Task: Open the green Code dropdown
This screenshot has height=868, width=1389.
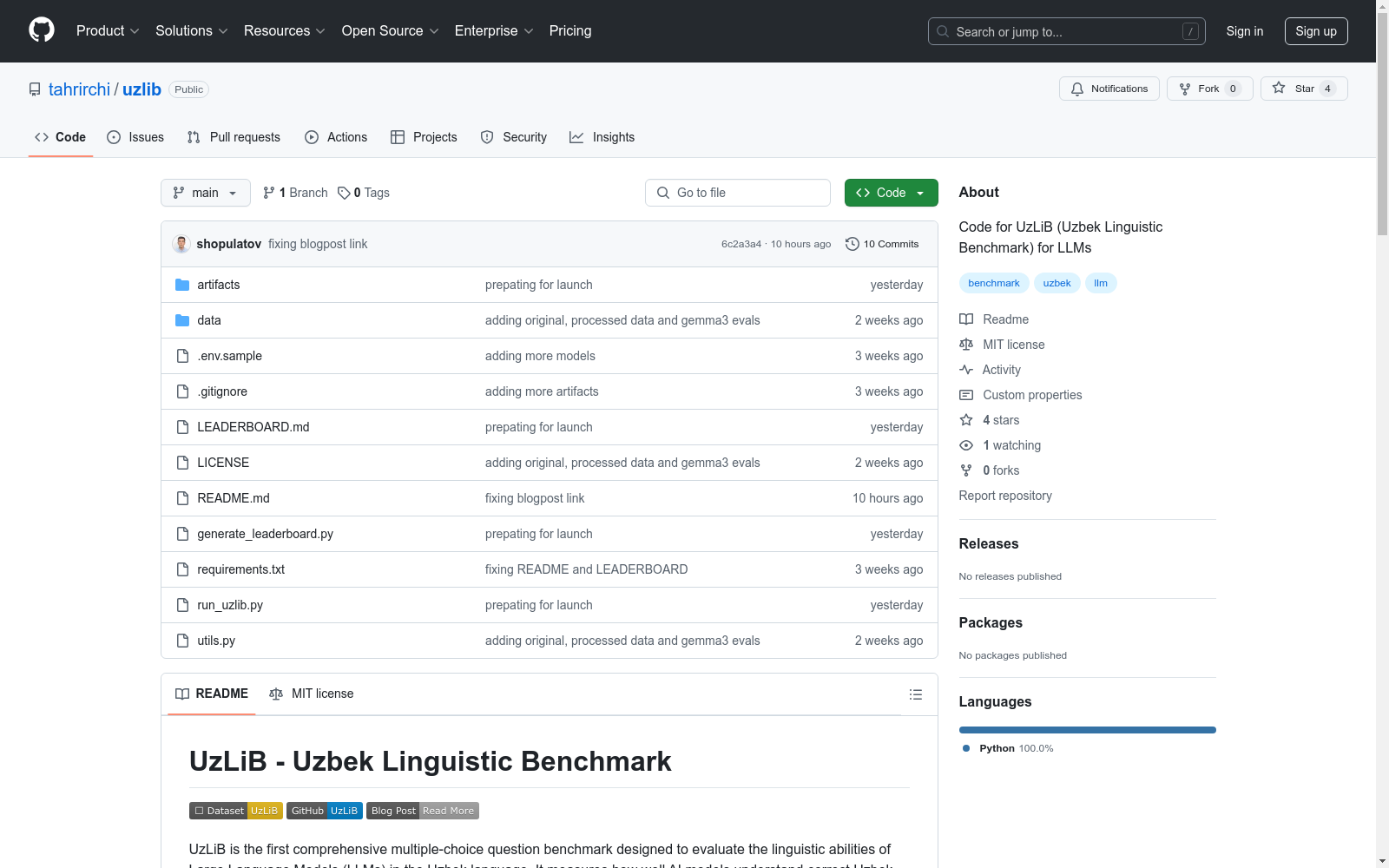Action: 891,193
